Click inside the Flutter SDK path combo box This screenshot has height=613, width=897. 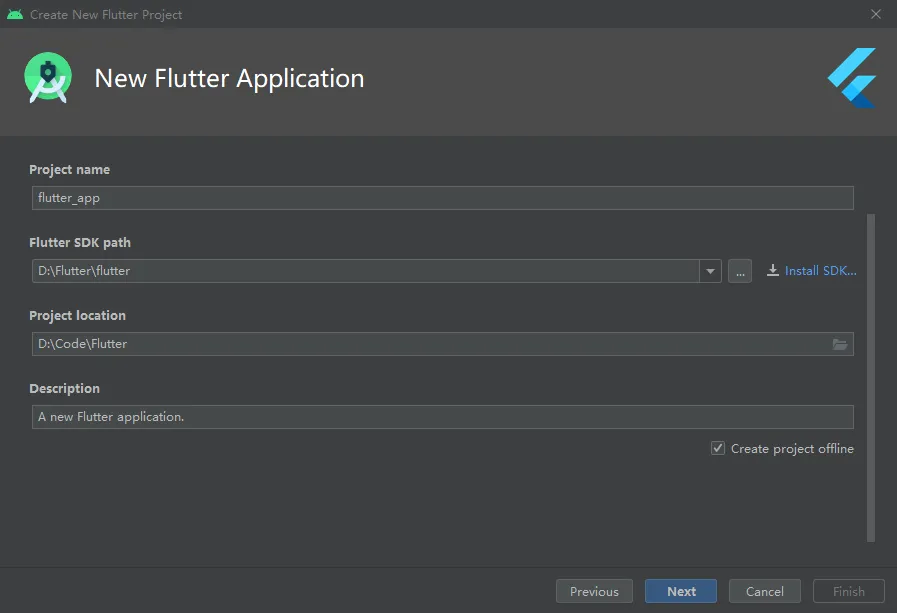(x=365, y=271)
